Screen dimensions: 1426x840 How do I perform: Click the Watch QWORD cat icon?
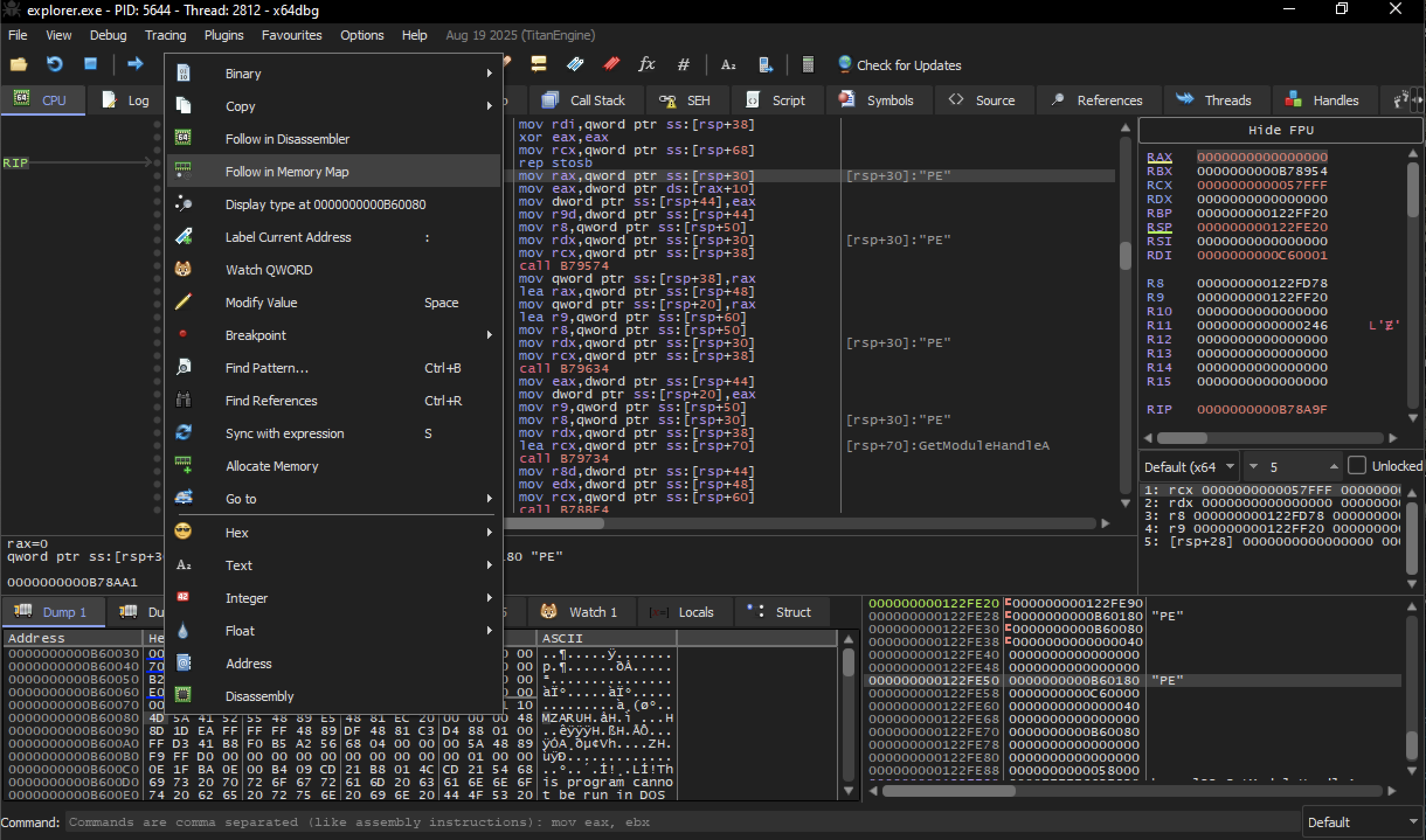tap(184, 269)
